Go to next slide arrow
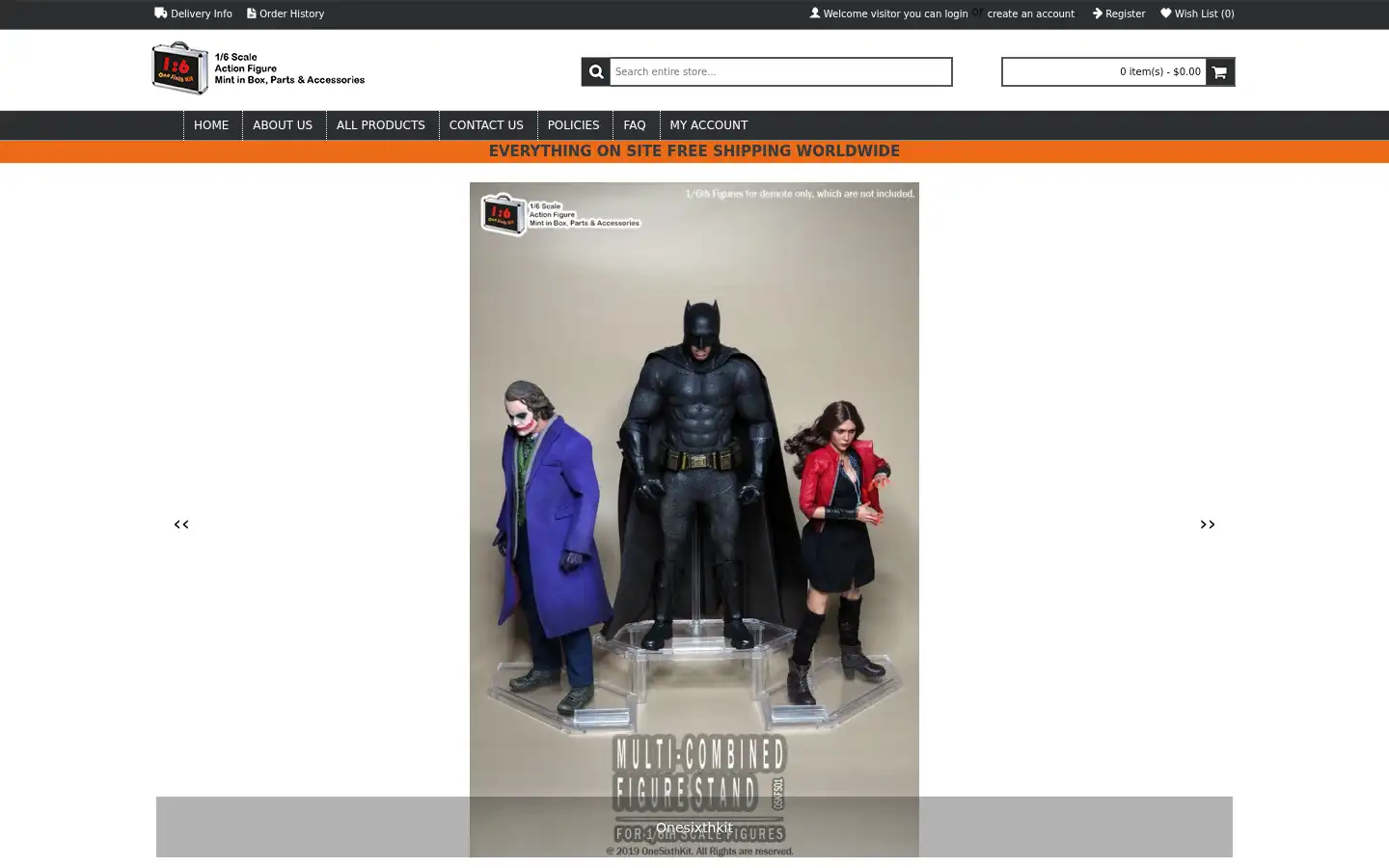The width and height of the screenshot is (1389, 868). click(1208, 525)
